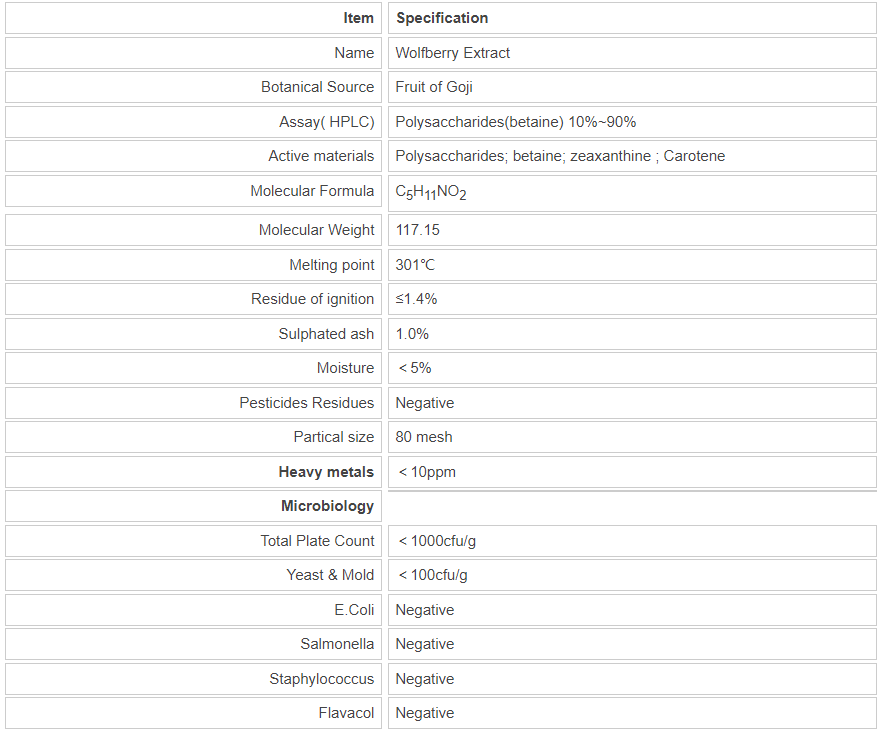Select the Fruit of Goji cell

[x=434, y=87]
